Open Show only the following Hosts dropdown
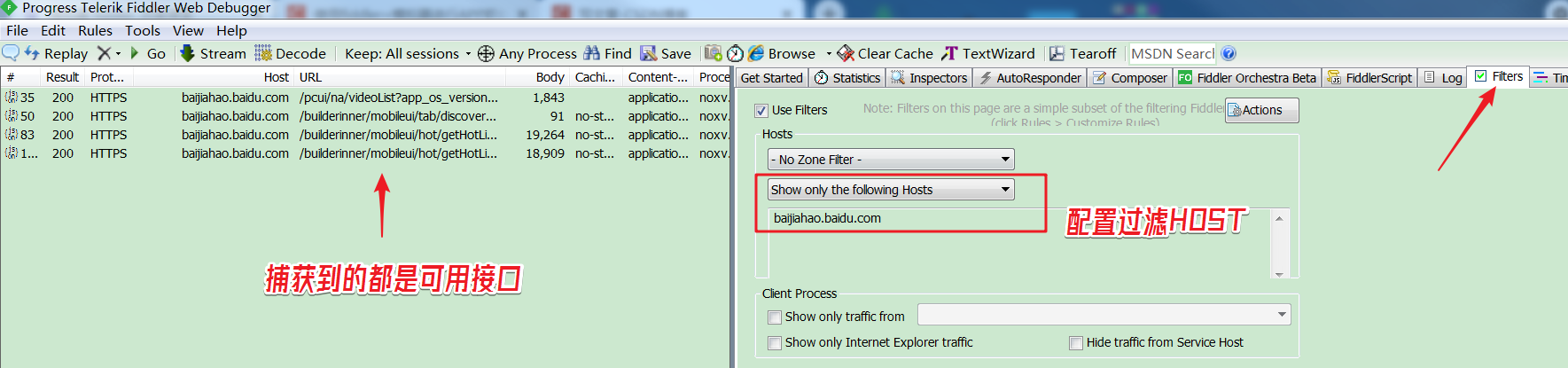Image resolution: width=1568 pixels, height=368 pixels. coord(891,190)
